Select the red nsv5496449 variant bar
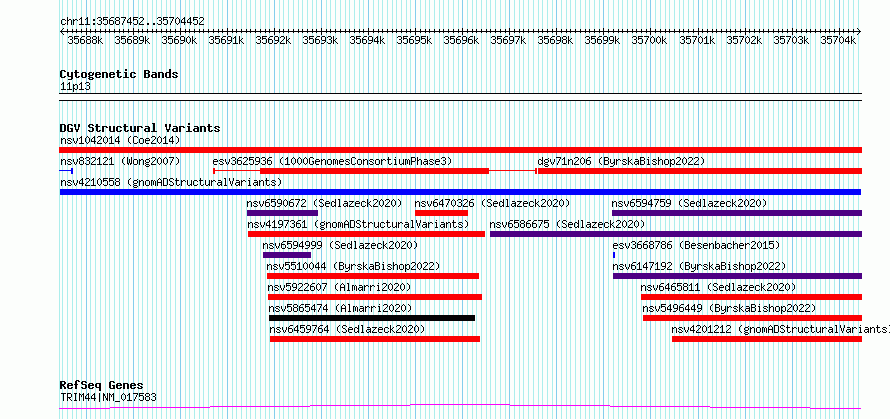The width and height of the screenshot is (890, 419). [753, 318]
